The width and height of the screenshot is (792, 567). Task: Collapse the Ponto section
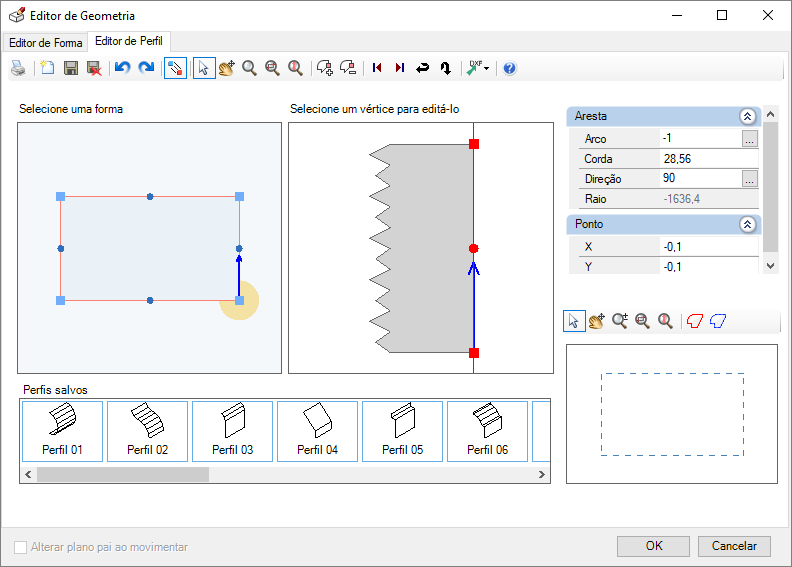(747, 225)
